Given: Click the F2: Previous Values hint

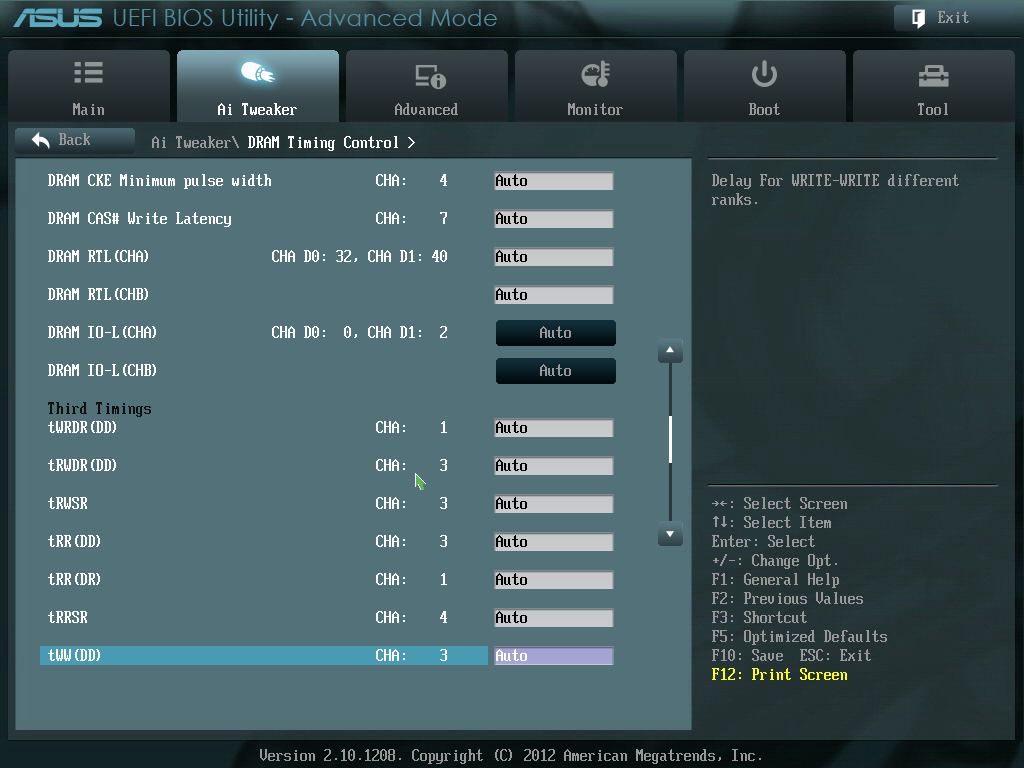Looking at the screenshot, I should tap(788, 599).
